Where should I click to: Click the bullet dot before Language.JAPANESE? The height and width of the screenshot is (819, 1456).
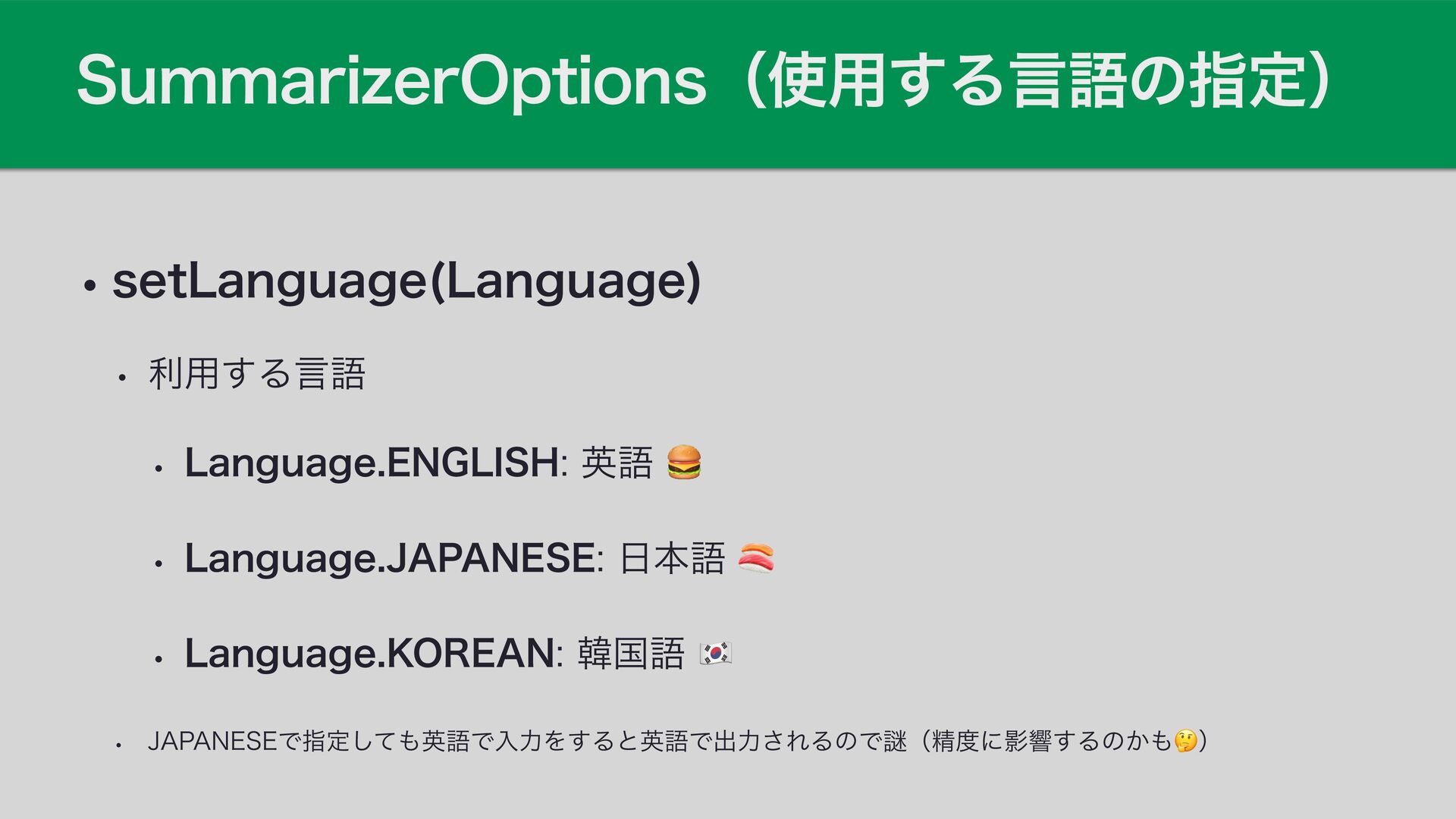point(158,563)
